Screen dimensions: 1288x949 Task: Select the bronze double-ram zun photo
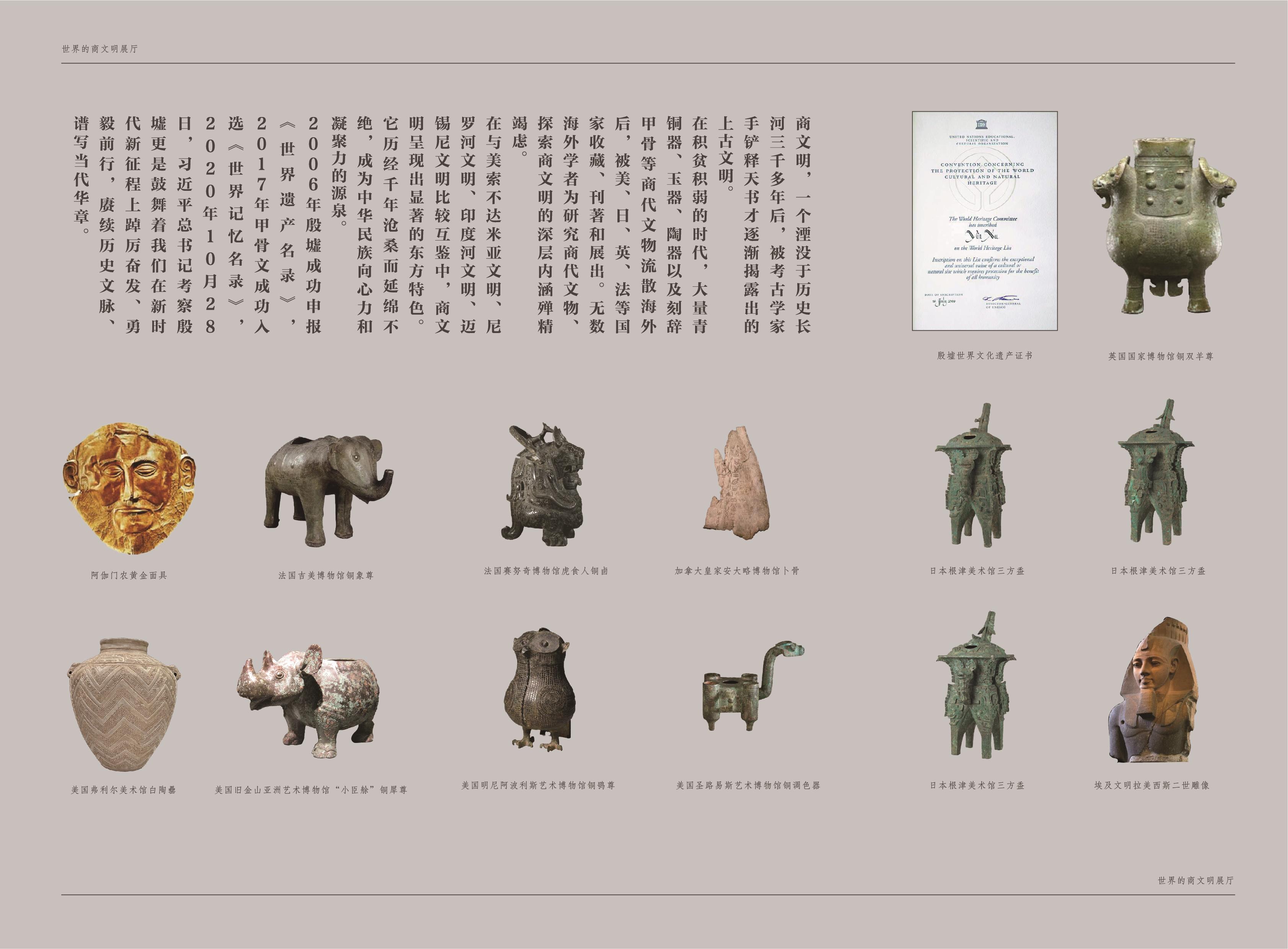pyautogui.click(x=1164, y=225)
